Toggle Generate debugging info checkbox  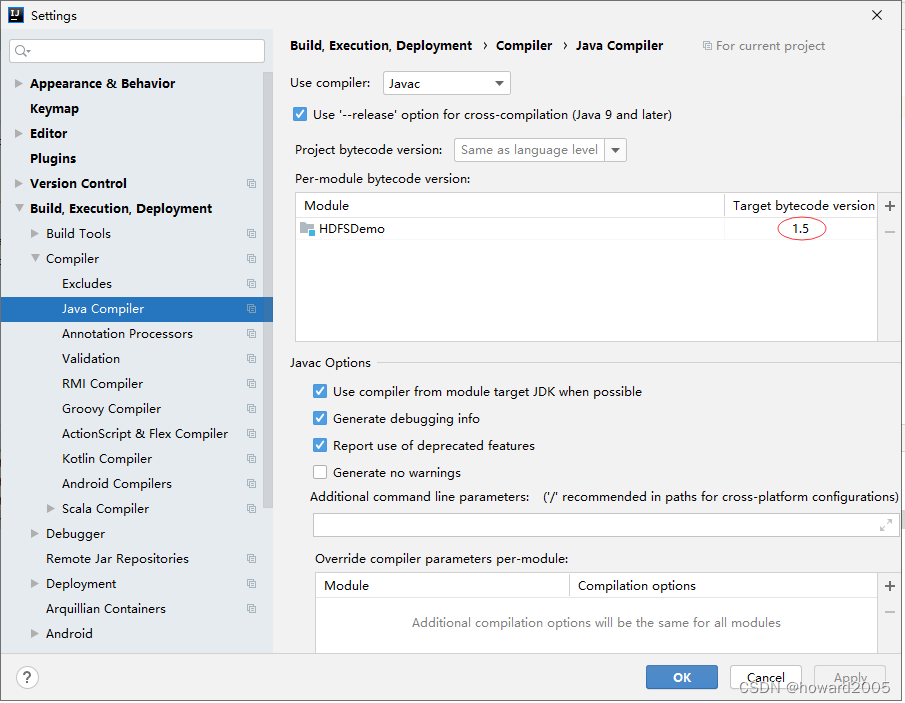pos(320,418)
